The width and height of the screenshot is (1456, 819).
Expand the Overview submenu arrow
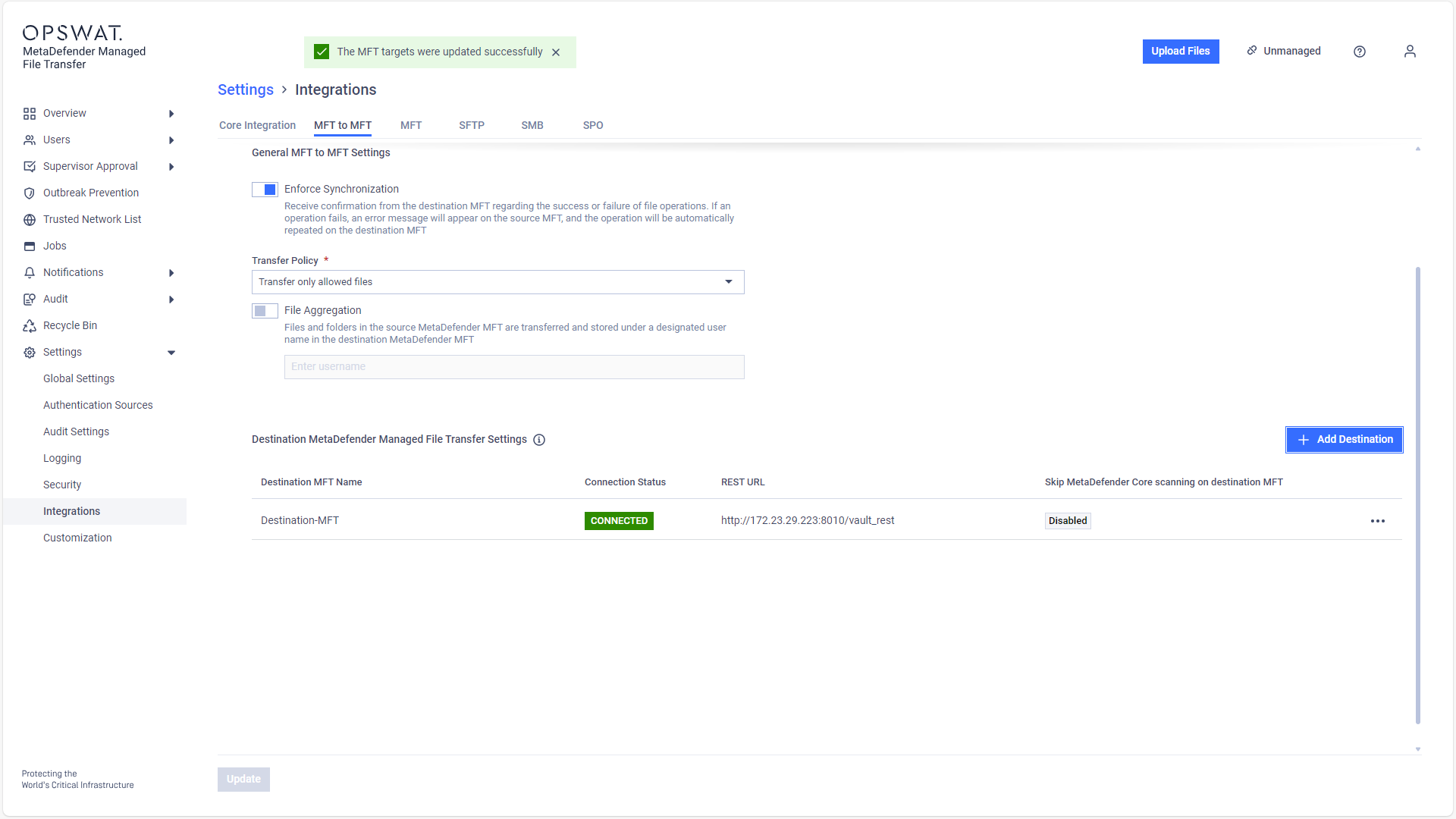[x=171, y=114]
